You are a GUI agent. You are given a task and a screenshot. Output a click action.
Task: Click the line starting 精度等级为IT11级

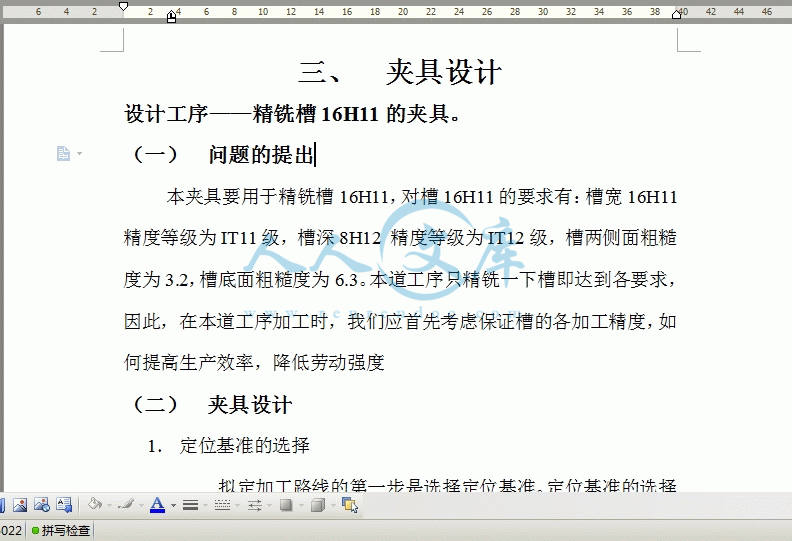(x=400, y=237)
